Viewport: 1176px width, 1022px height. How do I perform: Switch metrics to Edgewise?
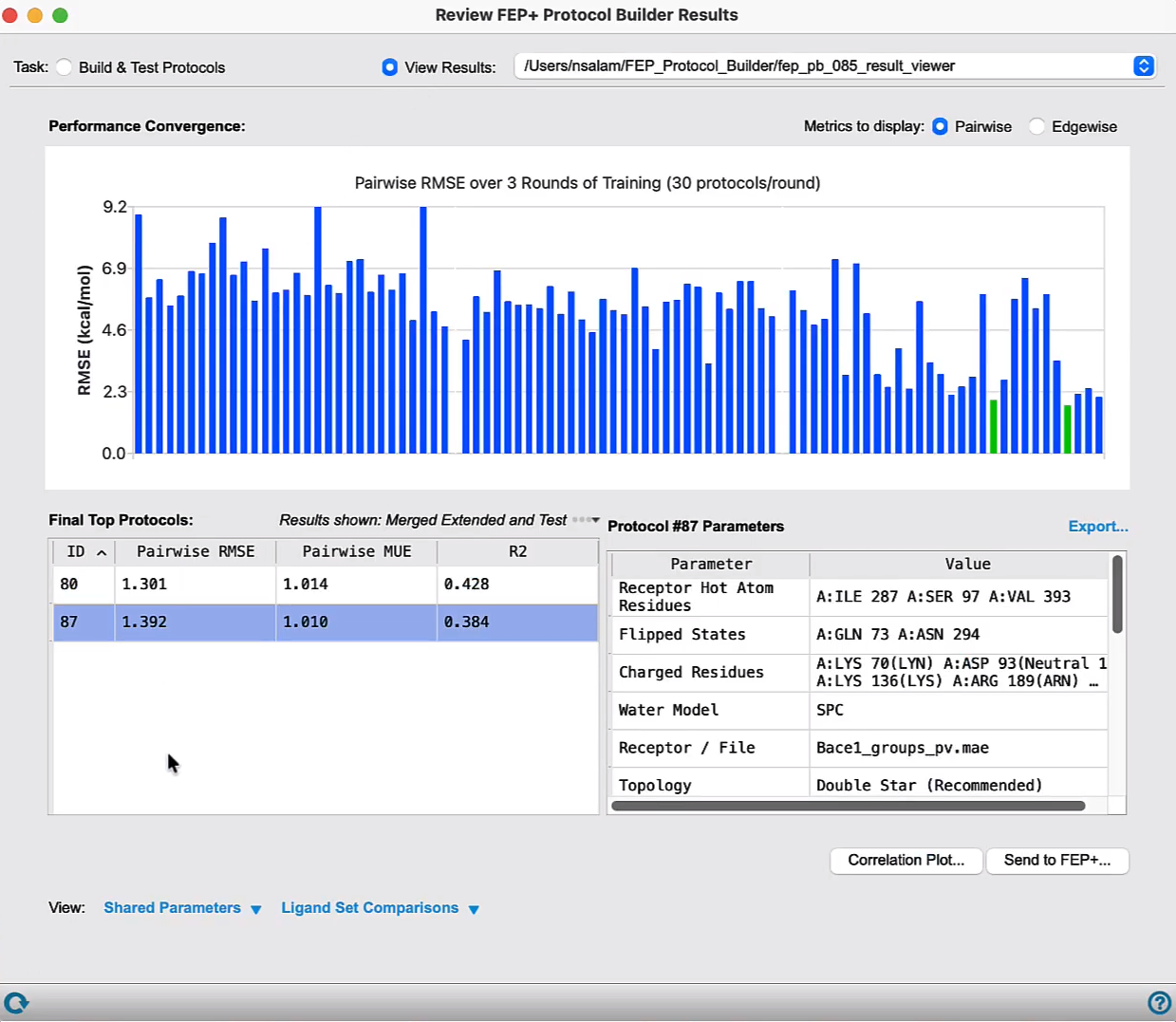(x=1037, y=126)
